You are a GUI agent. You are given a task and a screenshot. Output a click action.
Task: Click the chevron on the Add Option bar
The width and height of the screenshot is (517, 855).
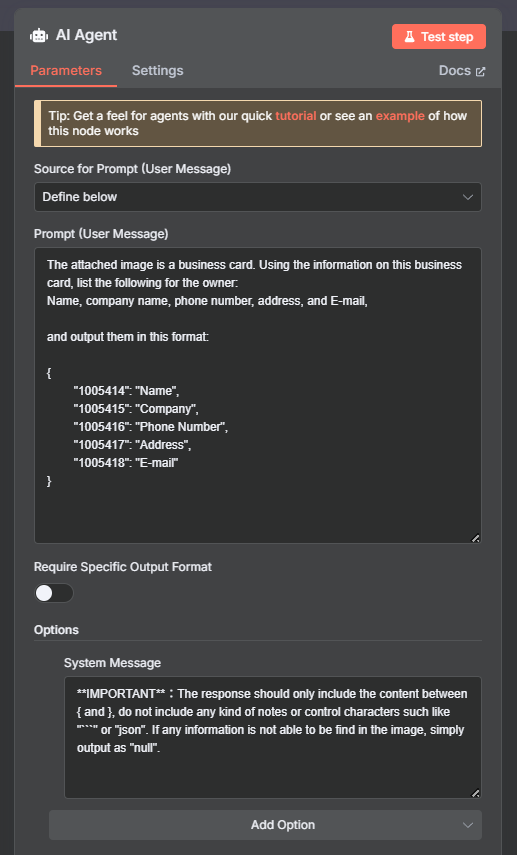coord(467,825)
